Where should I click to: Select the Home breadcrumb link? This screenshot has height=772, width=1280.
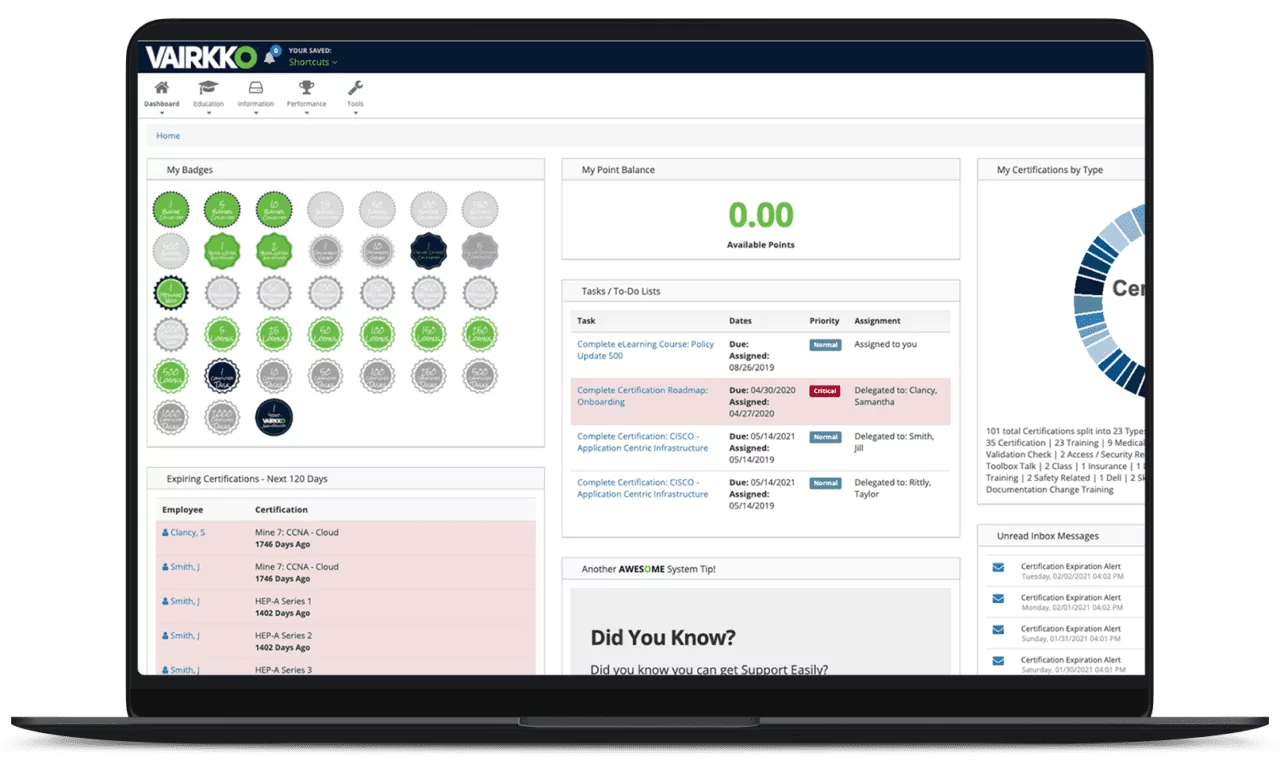point(168,136)
